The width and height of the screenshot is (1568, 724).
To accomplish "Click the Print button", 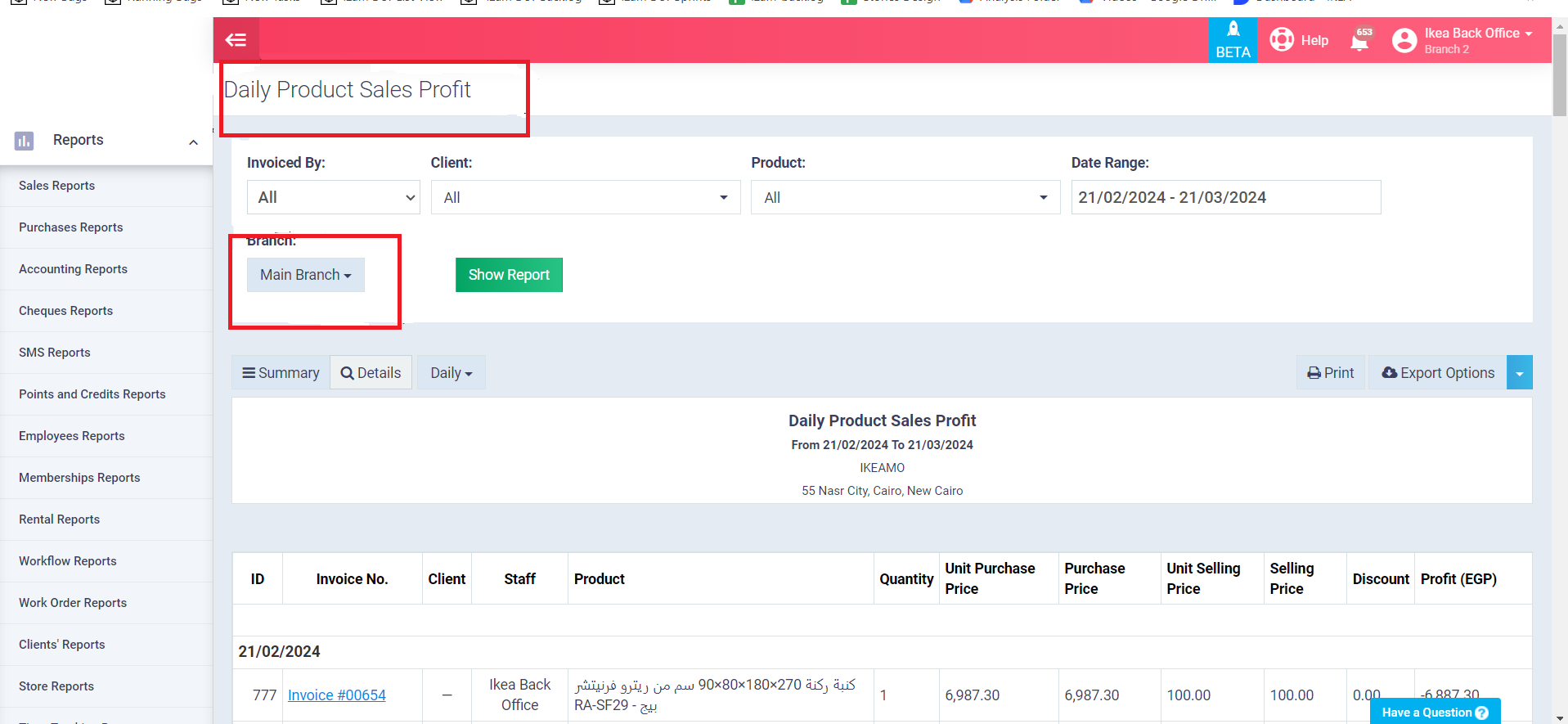I will point(1330,373).
